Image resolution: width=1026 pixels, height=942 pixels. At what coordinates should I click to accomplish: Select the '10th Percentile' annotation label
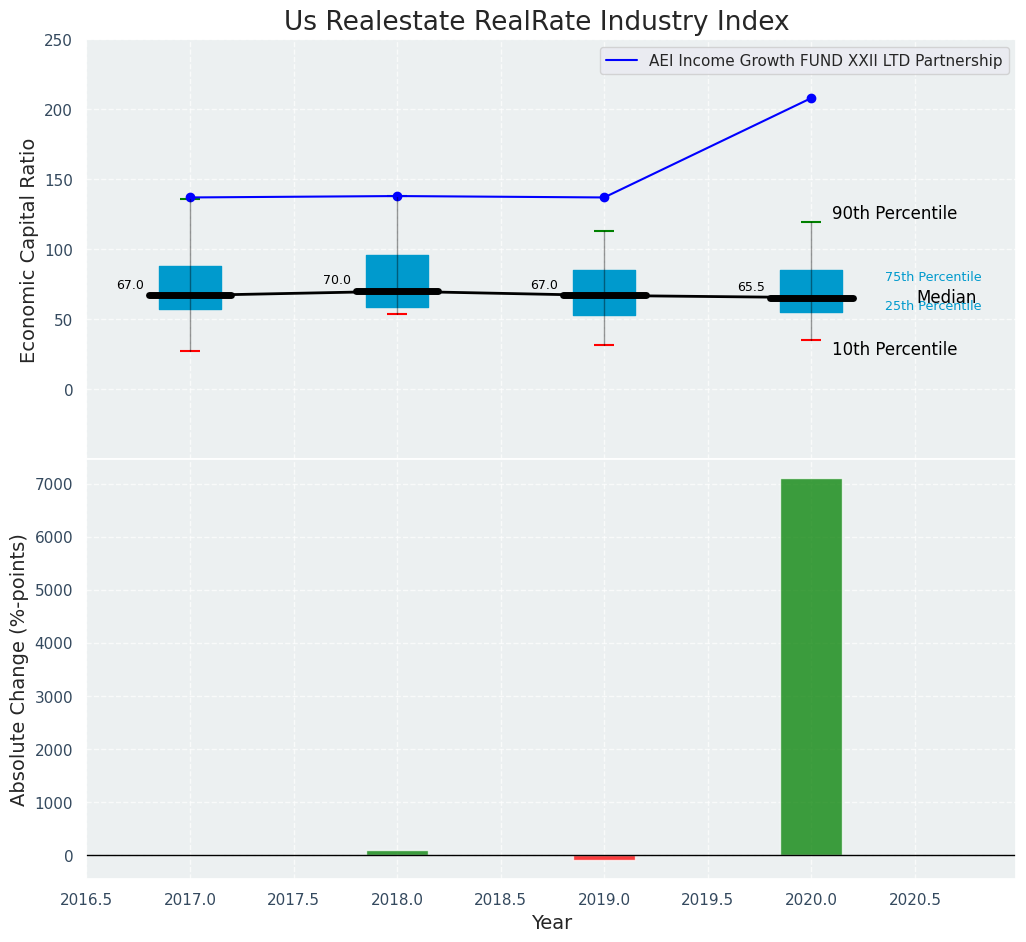tap(894, 350)
